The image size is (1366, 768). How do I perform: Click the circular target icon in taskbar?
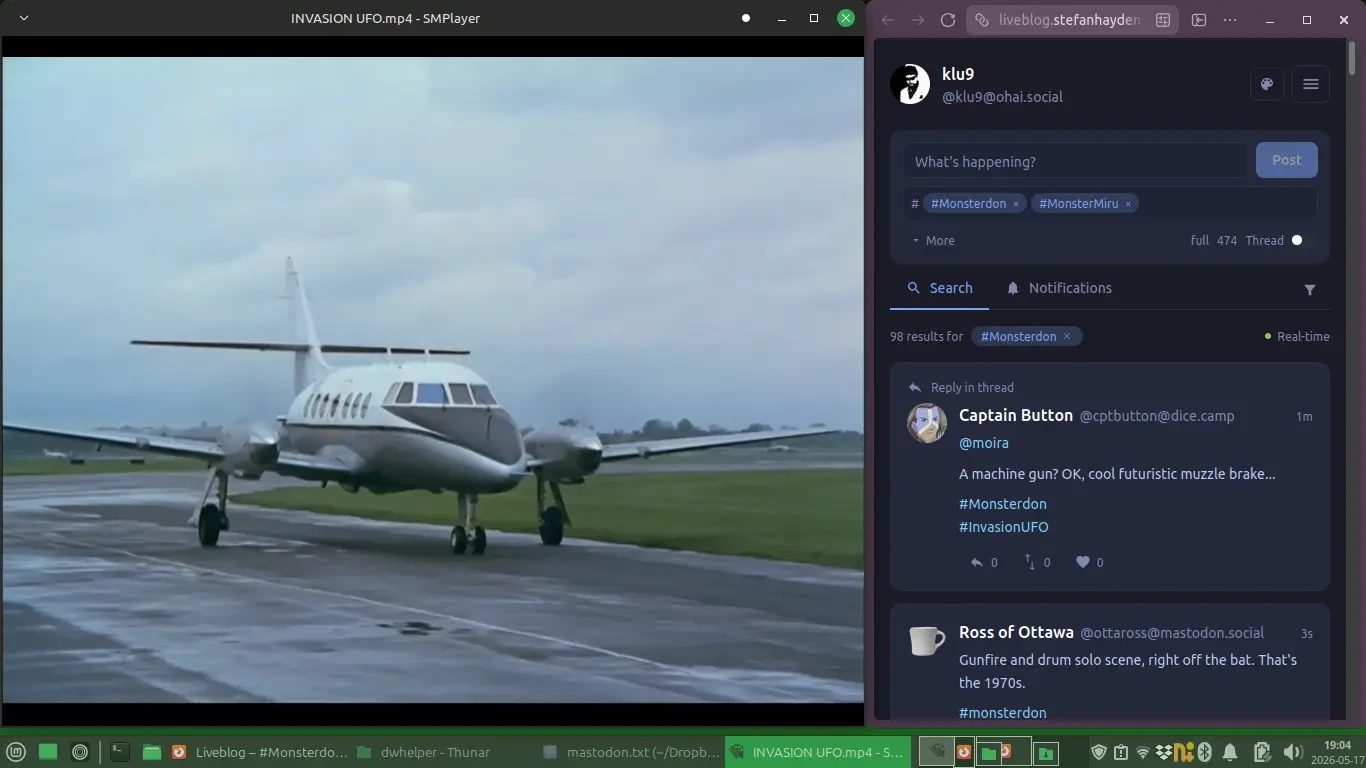(81, 752)
